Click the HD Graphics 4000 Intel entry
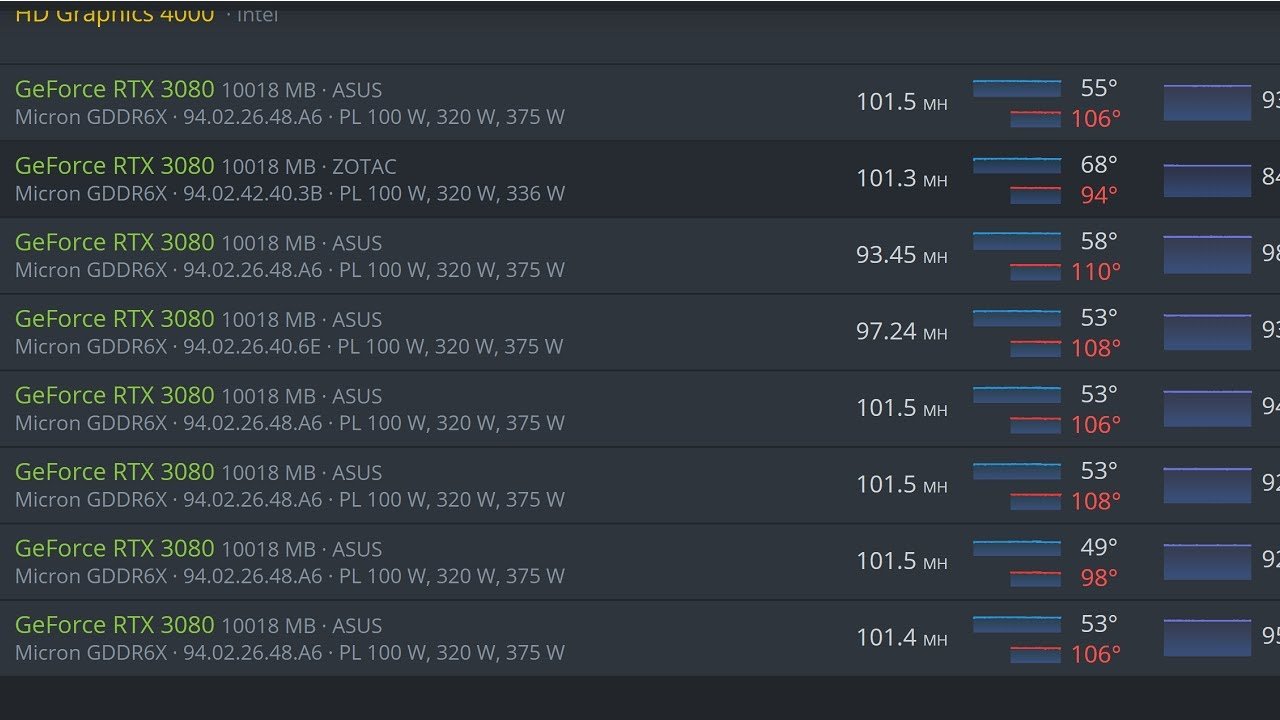Screen dimensions: 1280x720 (115, 14)
